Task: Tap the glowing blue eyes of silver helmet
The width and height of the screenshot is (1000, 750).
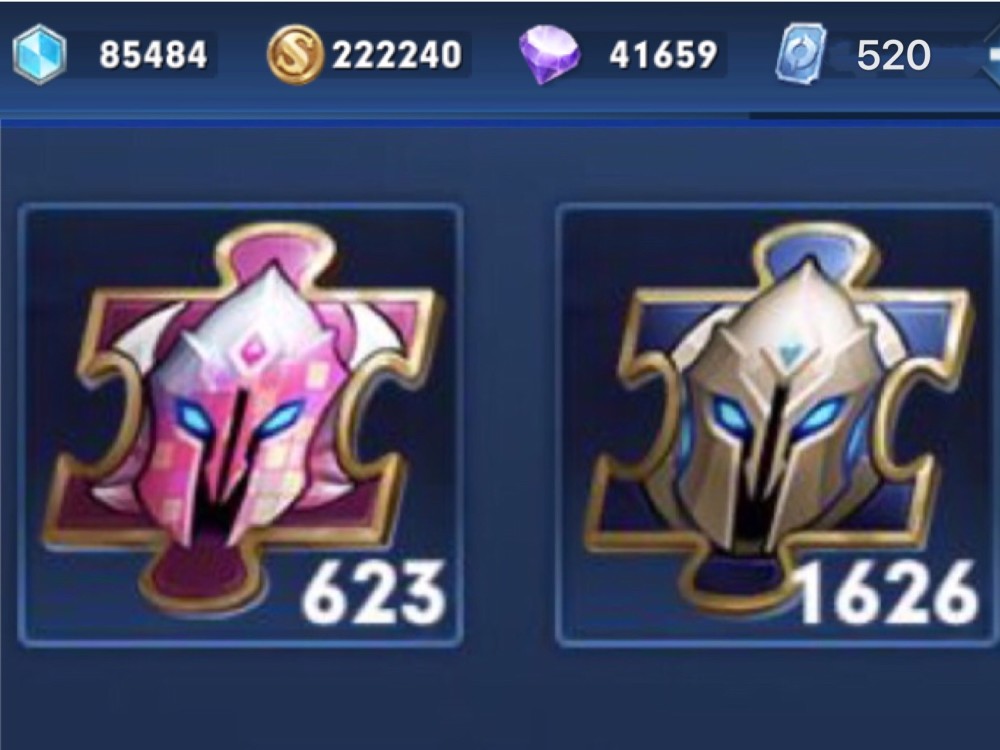Action: (779, 415)
